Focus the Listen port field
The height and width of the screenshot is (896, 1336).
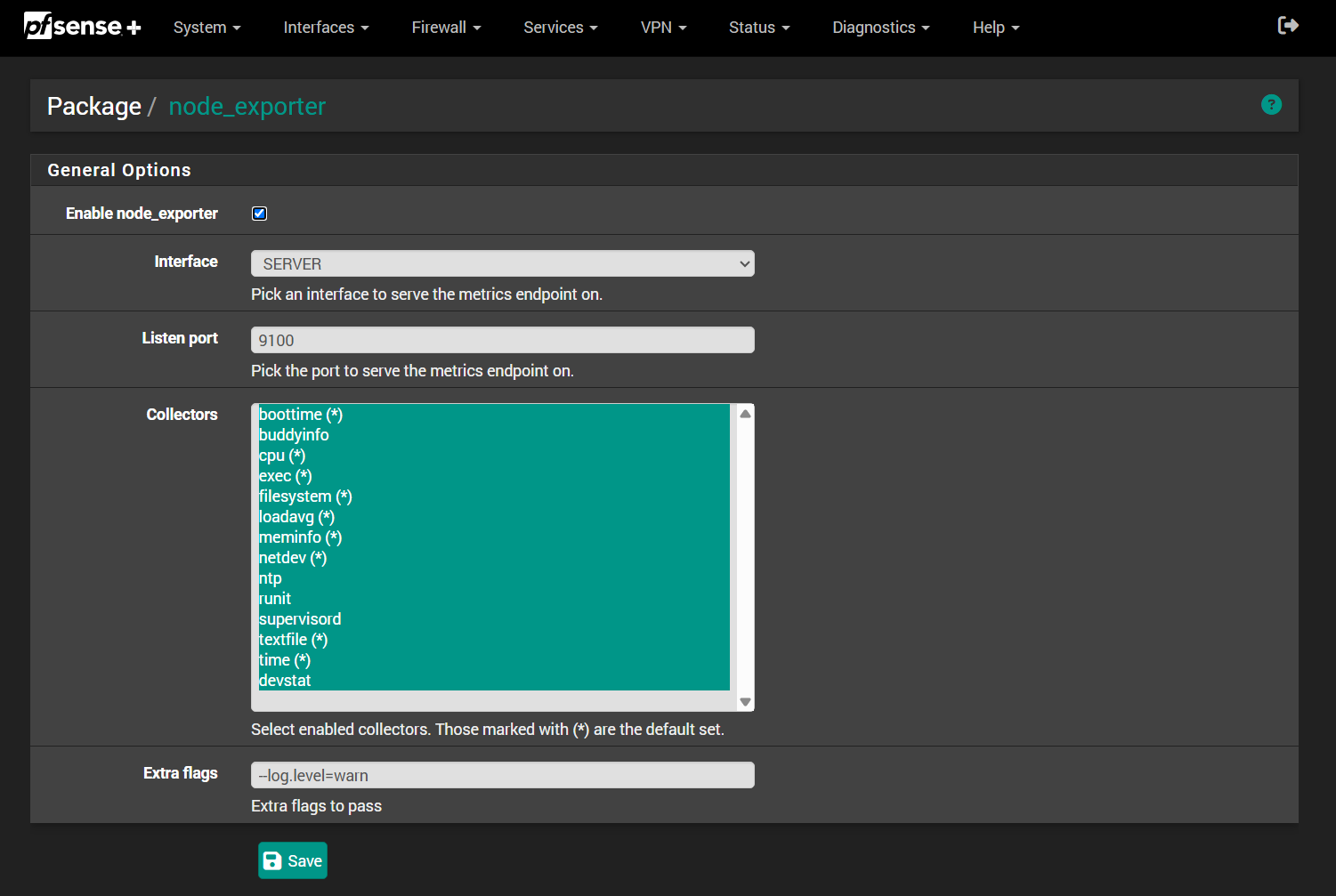click(503, 340)
